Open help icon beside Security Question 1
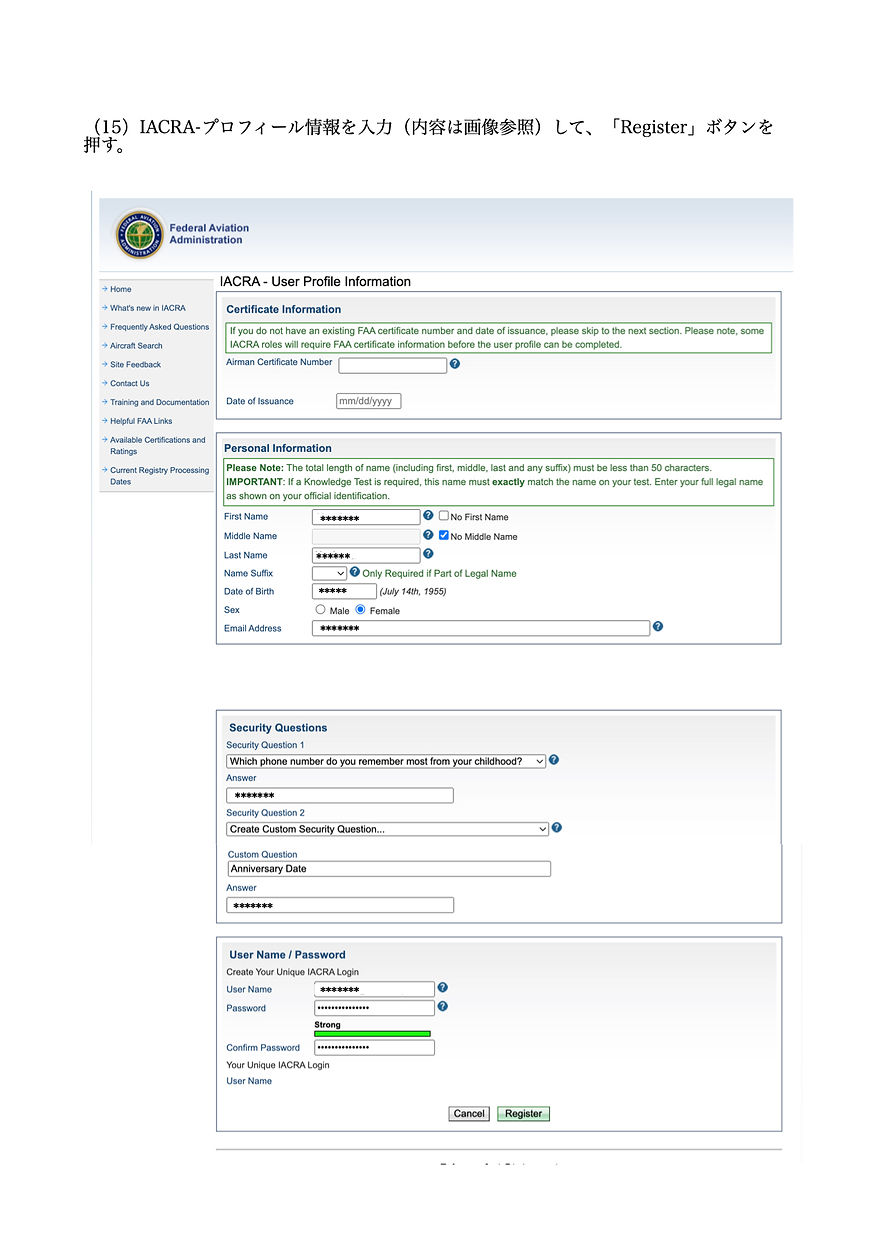 pos(554,760)
